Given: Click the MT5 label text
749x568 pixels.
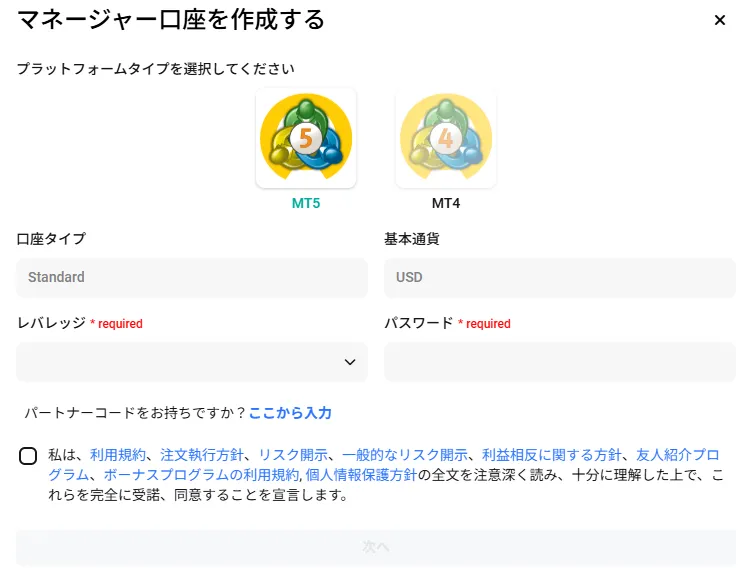Looking at the screenshot, I should point(306,204).
